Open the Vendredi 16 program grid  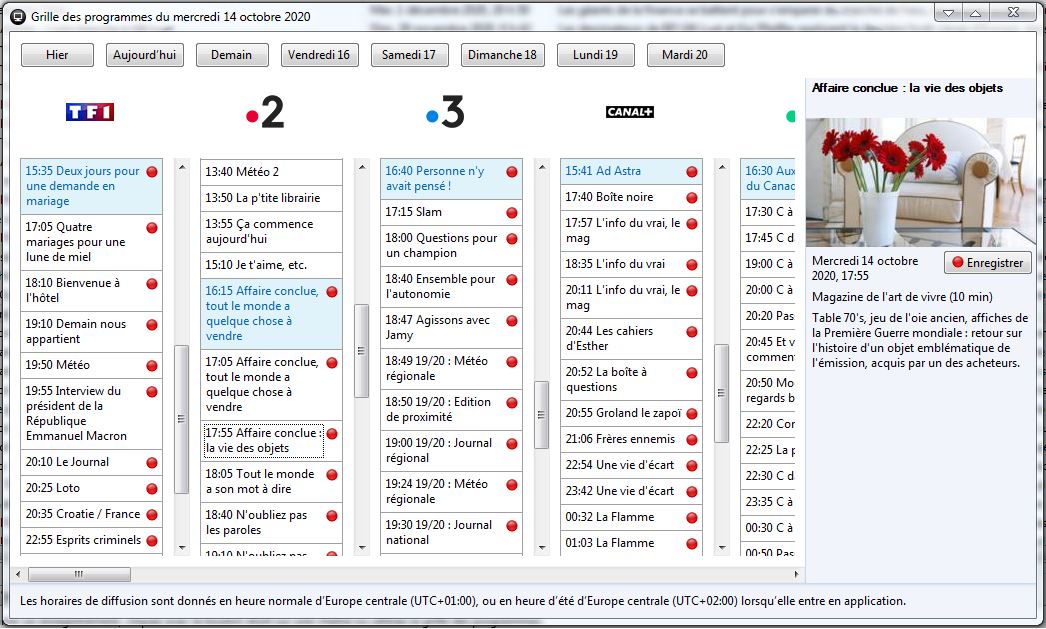pyautogui.click(x=319, y=55)
